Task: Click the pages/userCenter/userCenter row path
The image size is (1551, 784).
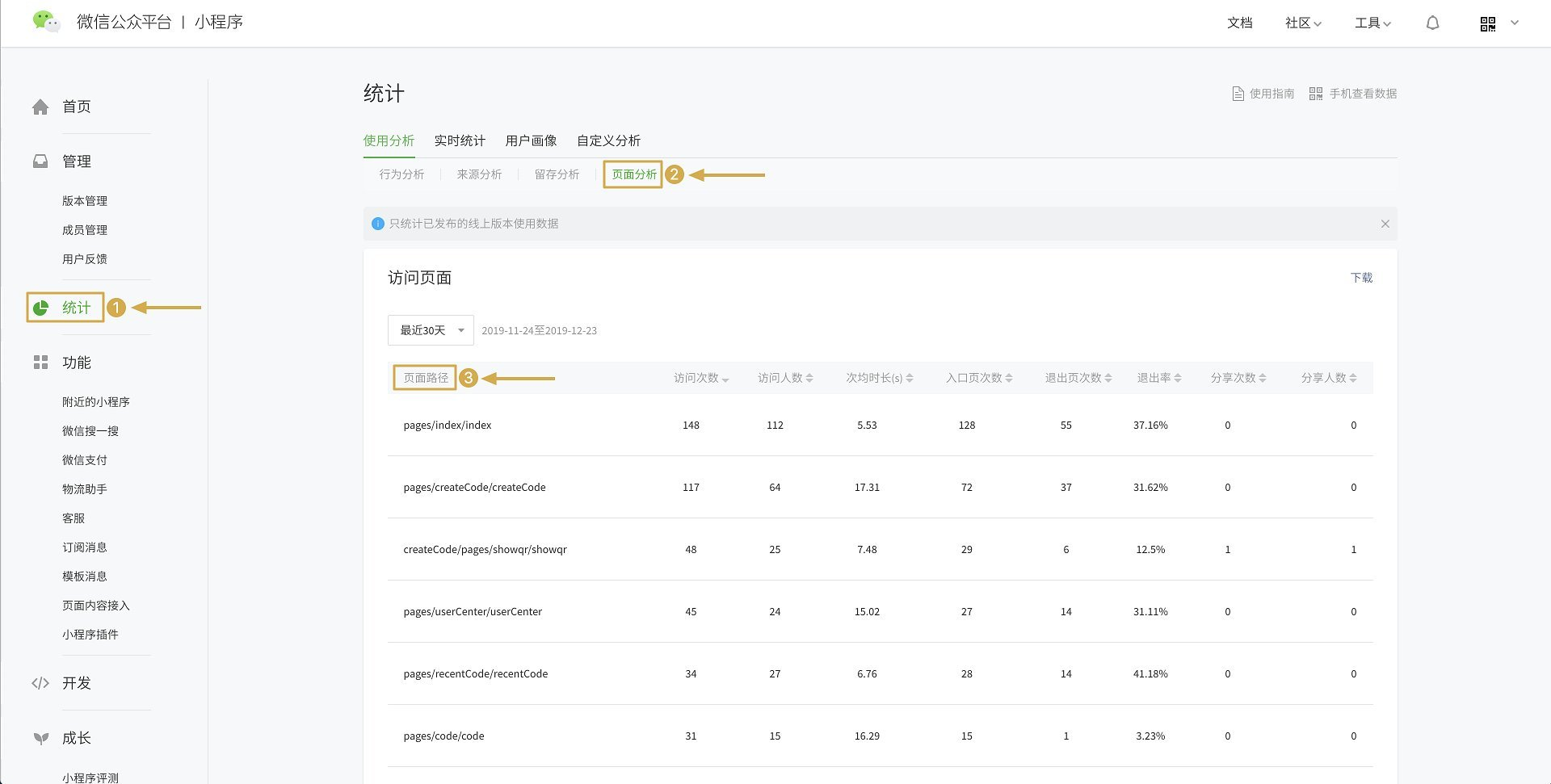Action: [x=473, y=612]
